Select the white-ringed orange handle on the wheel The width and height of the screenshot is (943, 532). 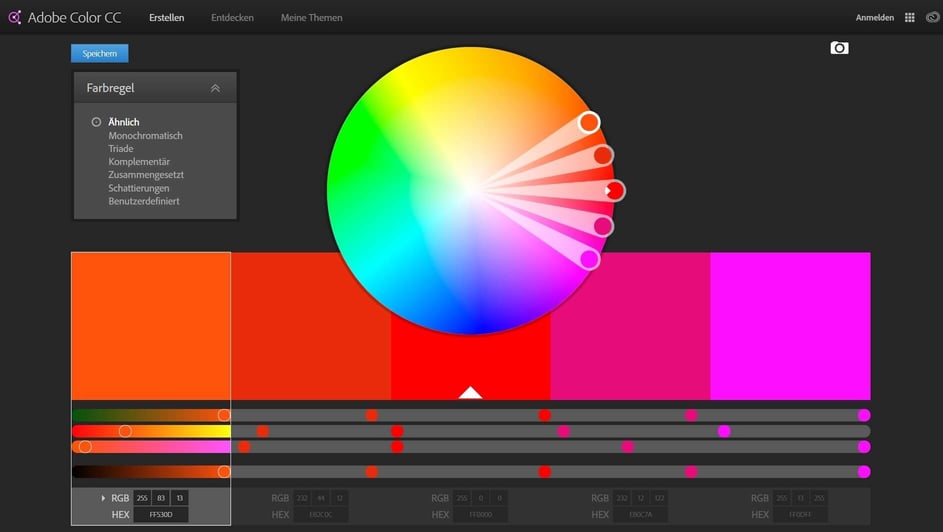pyautogui.click(x=589, y=122)
